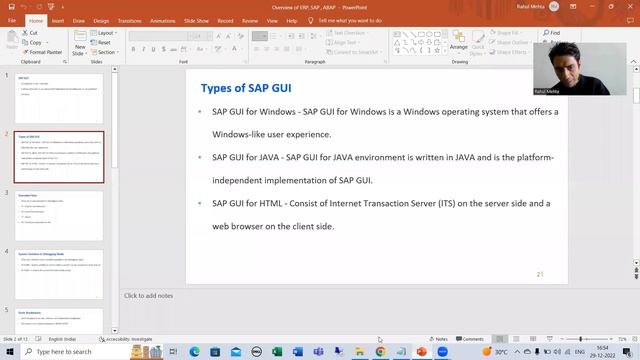Open the Shape Outline dropdown
Viewport: 640px width, 360px height.
click(511, 42)
